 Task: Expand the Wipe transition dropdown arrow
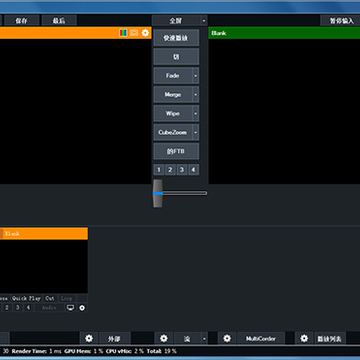(196, 114)
